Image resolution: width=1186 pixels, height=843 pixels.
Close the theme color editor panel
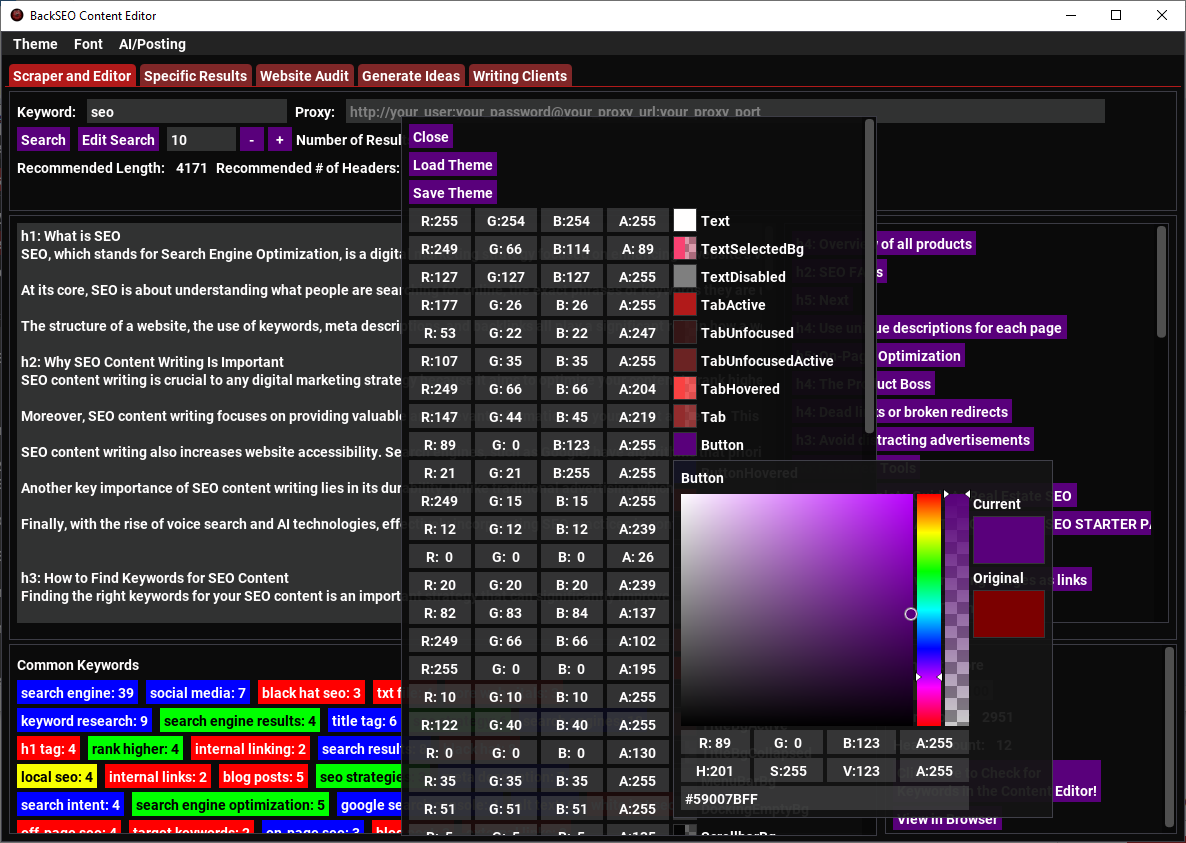[x=430, y=136]
